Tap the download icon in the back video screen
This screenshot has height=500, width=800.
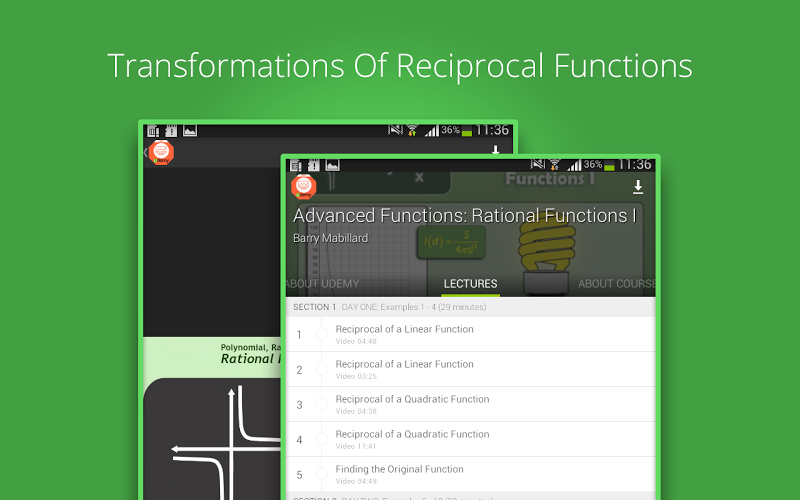click(495, 149)
